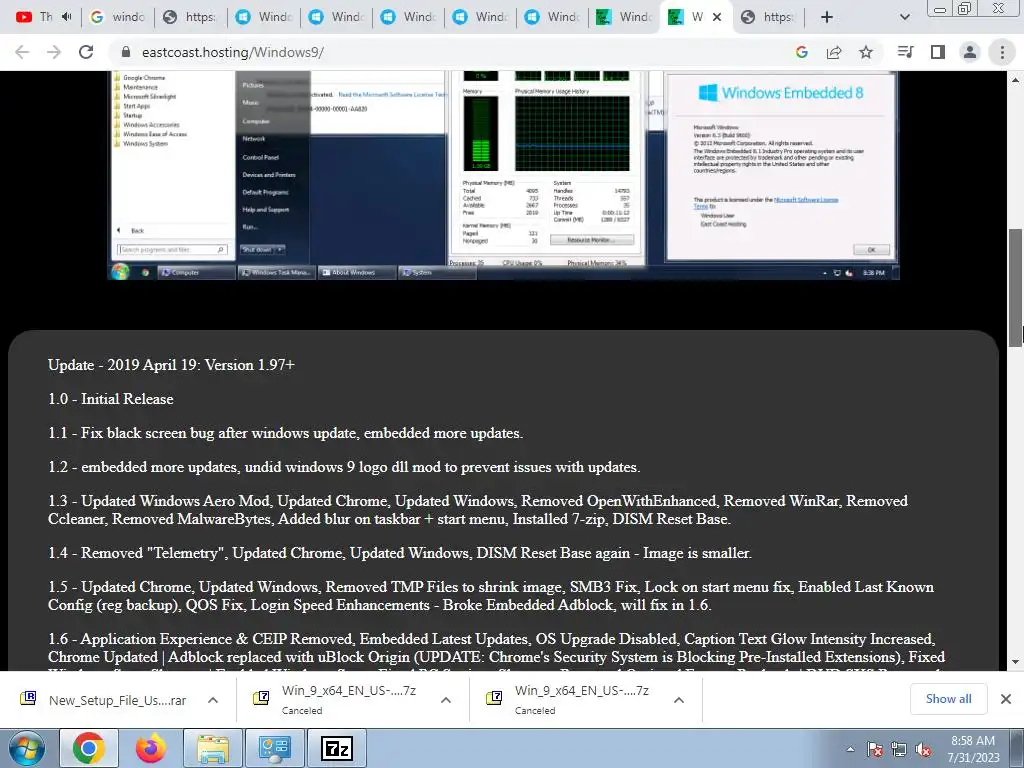Screen dimensions: 1024x768
Task: Open Control Panel taskbar icon
Action: click(x=274, y=748)
